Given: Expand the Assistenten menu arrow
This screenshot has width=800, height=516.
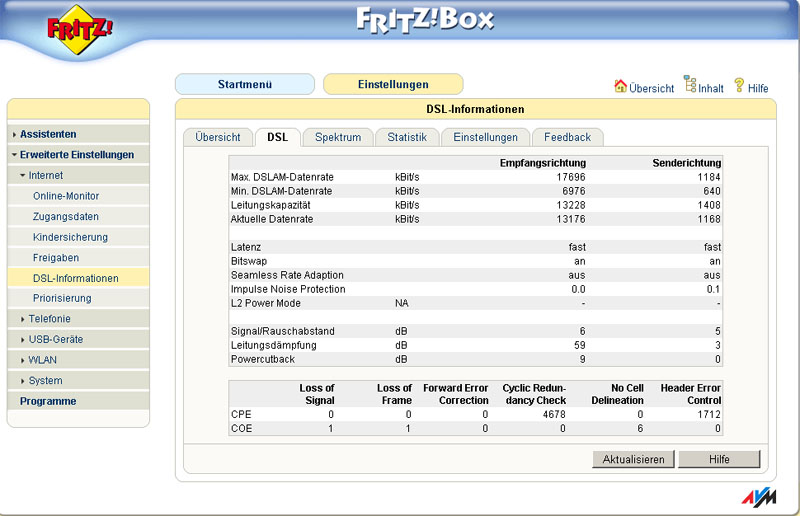Looking at the screenshot, I should coord(14,135).
